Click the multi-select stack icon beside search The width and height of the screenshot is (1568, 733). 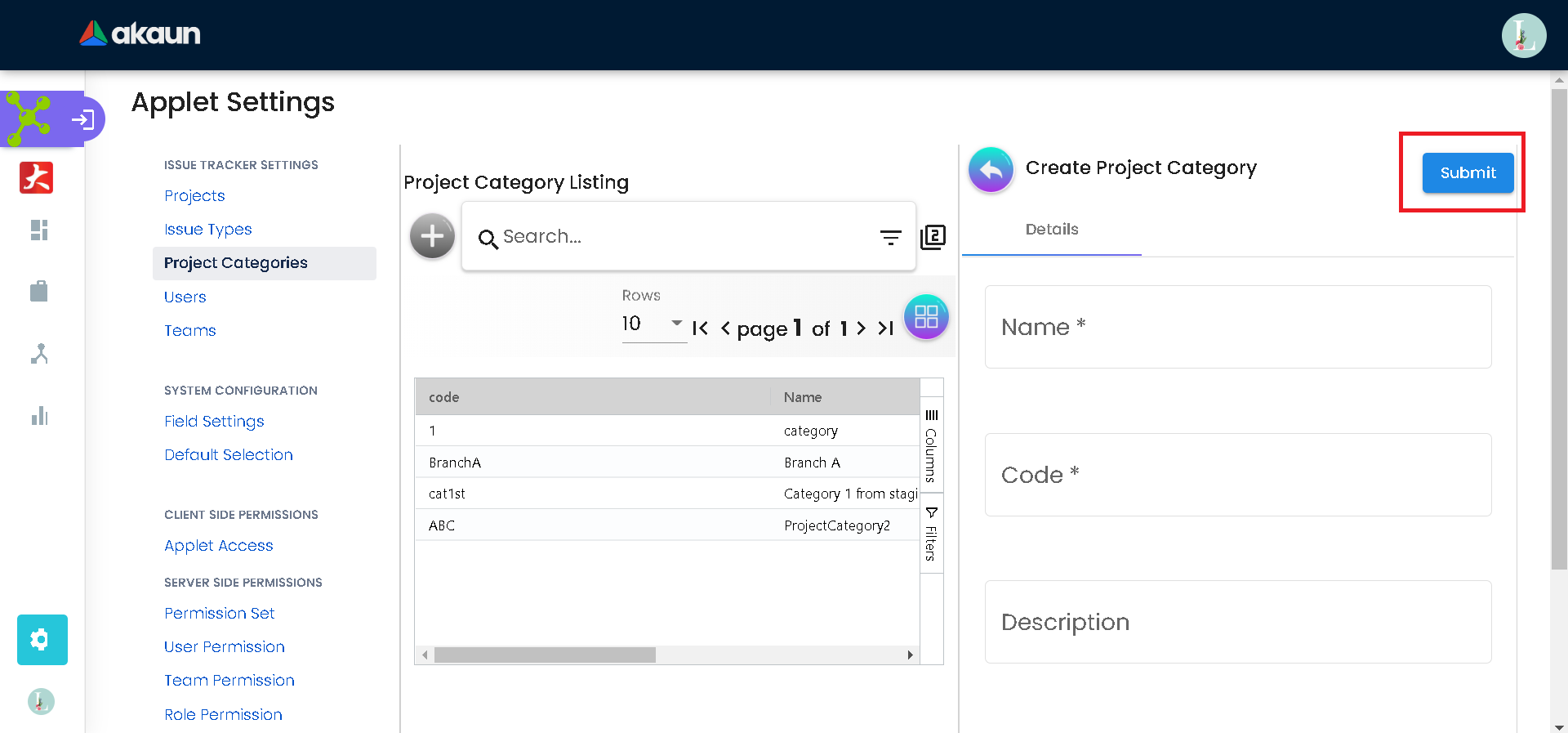(933, 237)
